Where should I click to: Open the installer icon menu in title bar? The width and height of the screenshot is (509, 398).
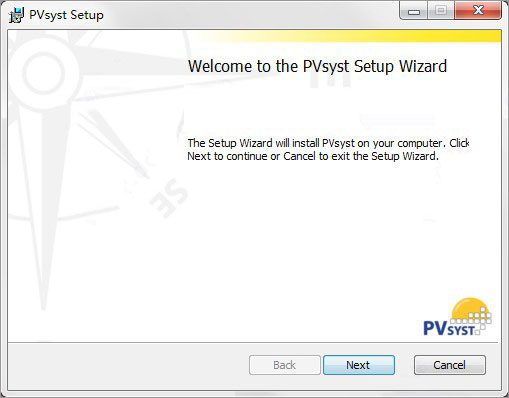[16, 15]
